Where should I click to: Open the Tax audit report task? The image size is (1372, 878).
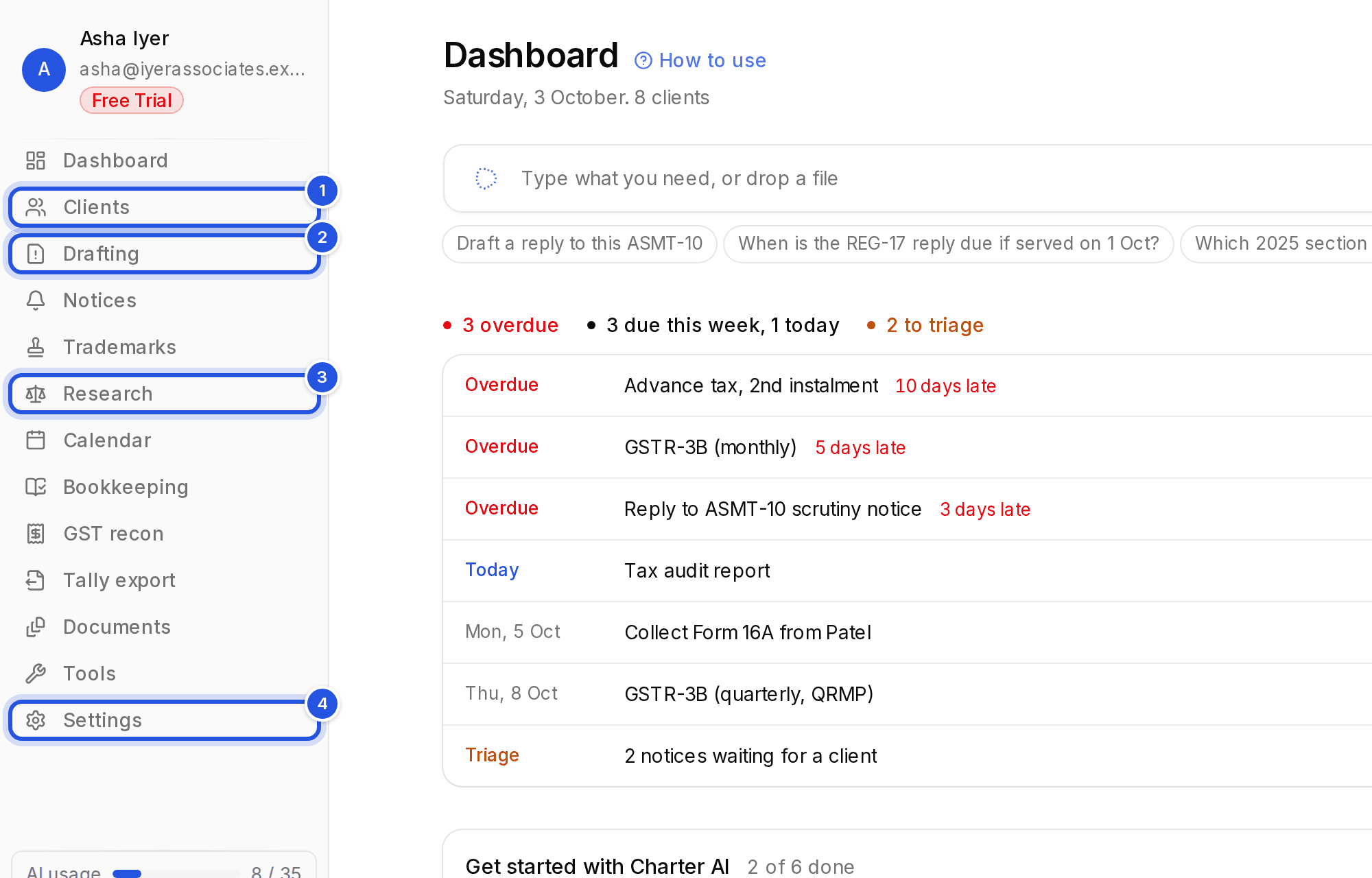click(x=908, y=571)
